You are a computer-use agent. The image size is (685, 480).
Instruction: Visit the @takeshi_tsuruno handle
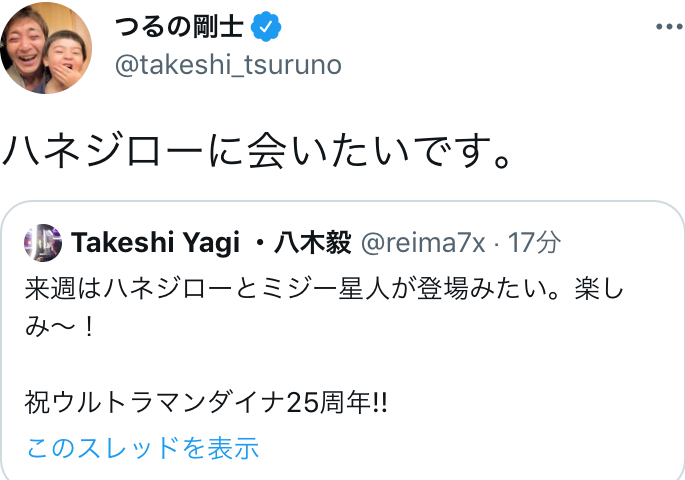229,65
